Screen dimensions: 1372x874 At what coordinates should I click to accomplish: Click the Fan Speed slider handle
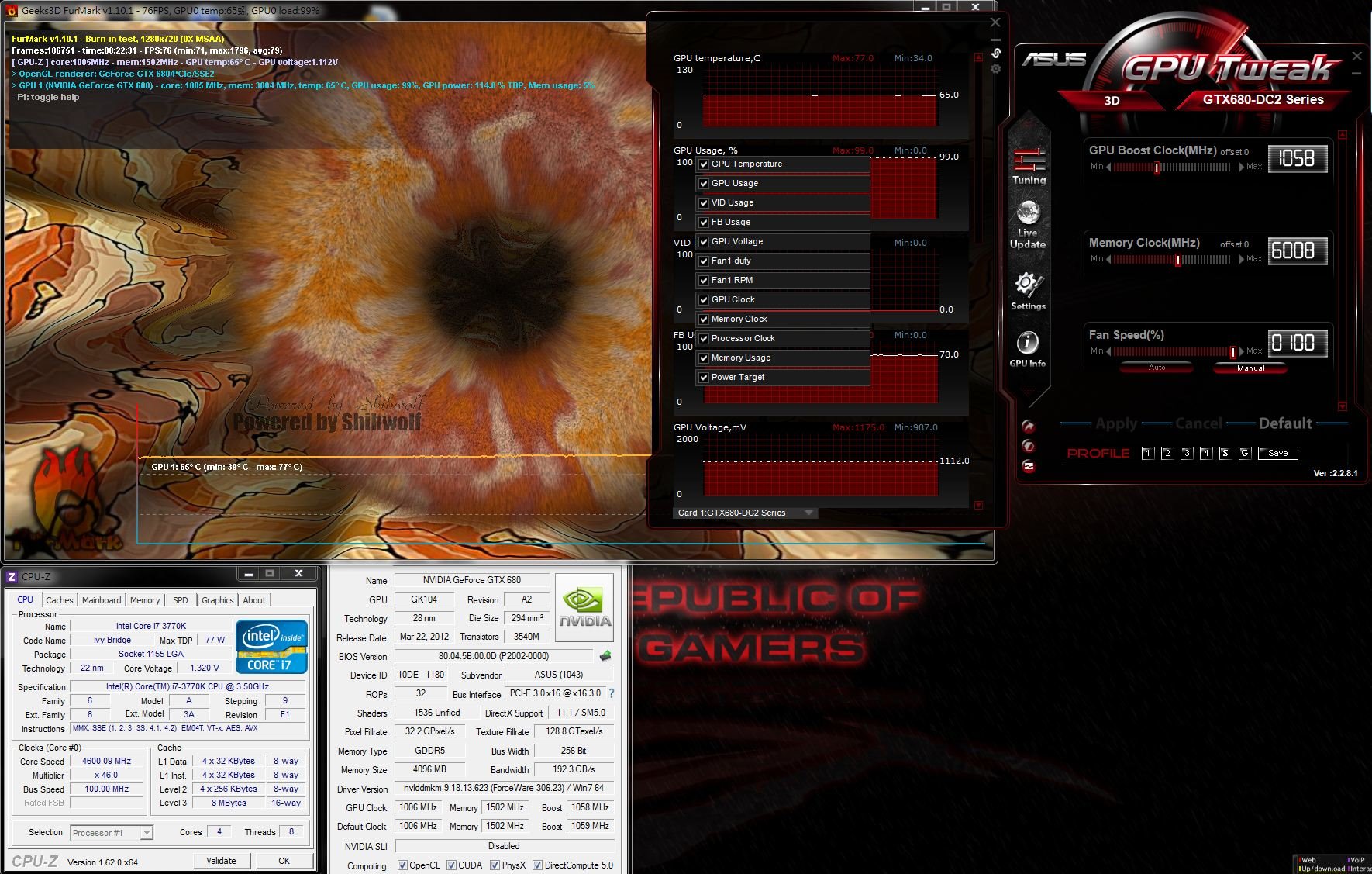pos(1232,352)
